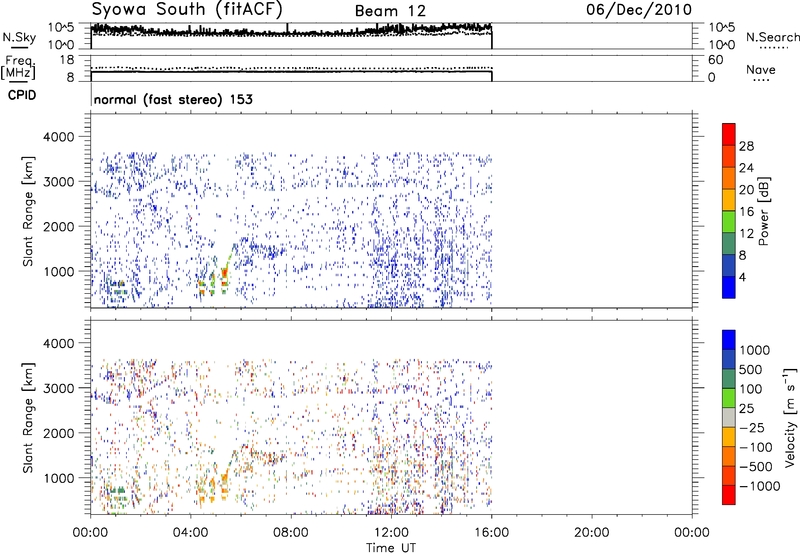Click the '60' right label on Nave axis
The width and height of the screenshot is (800, 554).
715,60
